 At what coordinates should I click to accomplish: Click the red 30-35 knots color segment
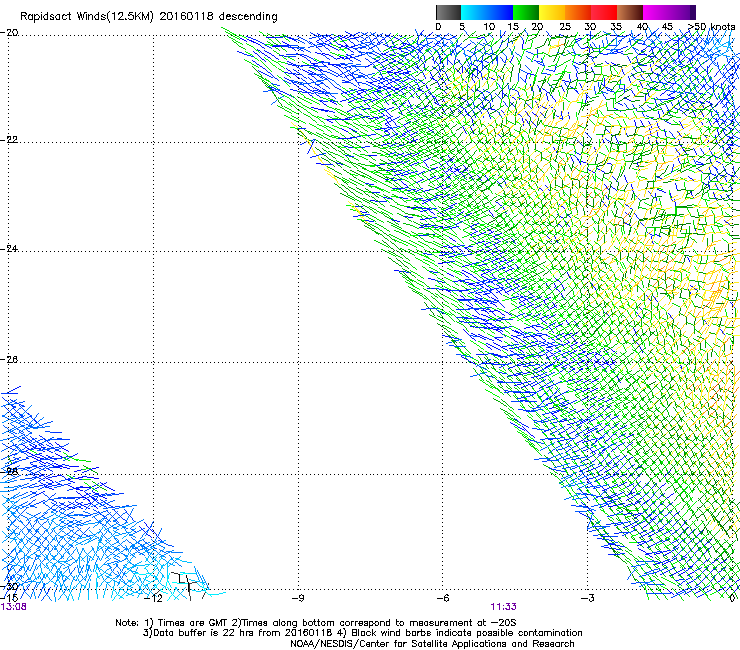click(x=604, y=12)
